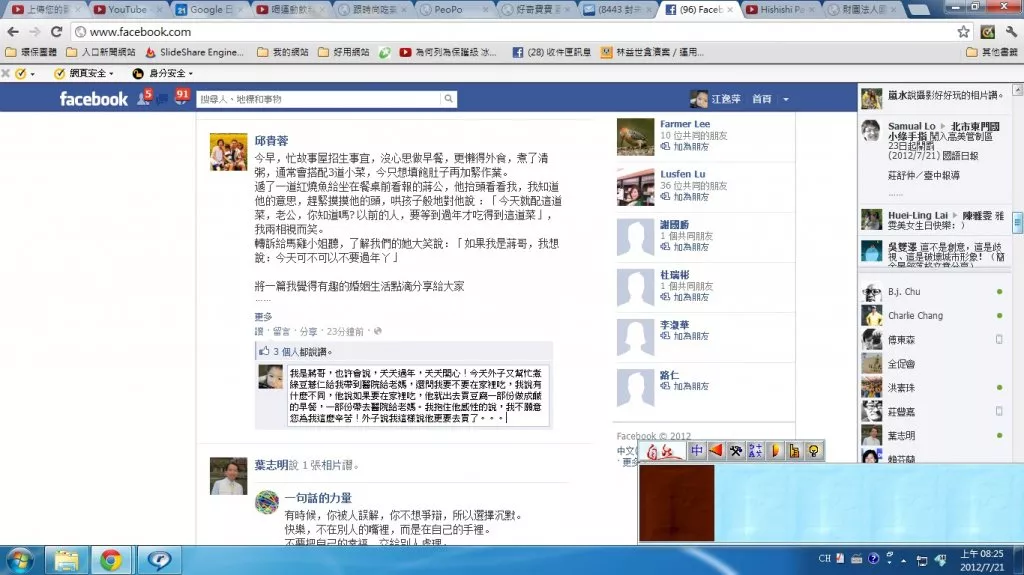Show hidden tray icons arrow

click(904, 561)
